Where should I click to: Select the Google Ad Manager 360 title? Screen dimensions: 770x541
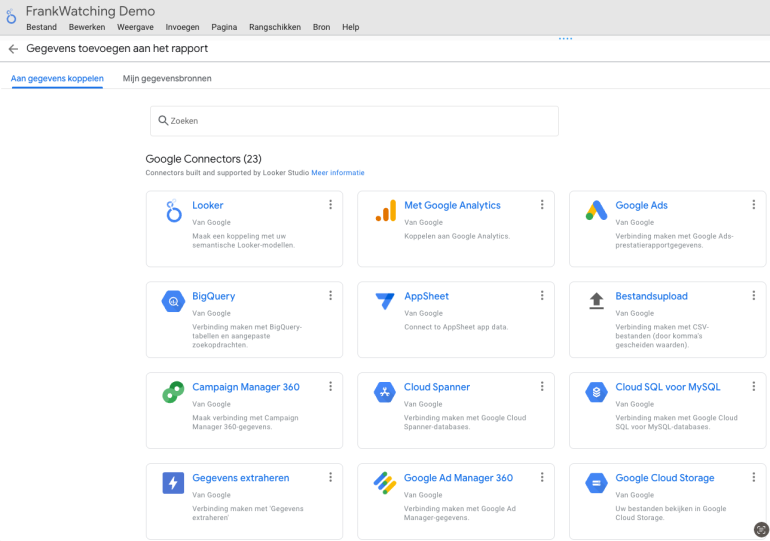pos(458,478)
